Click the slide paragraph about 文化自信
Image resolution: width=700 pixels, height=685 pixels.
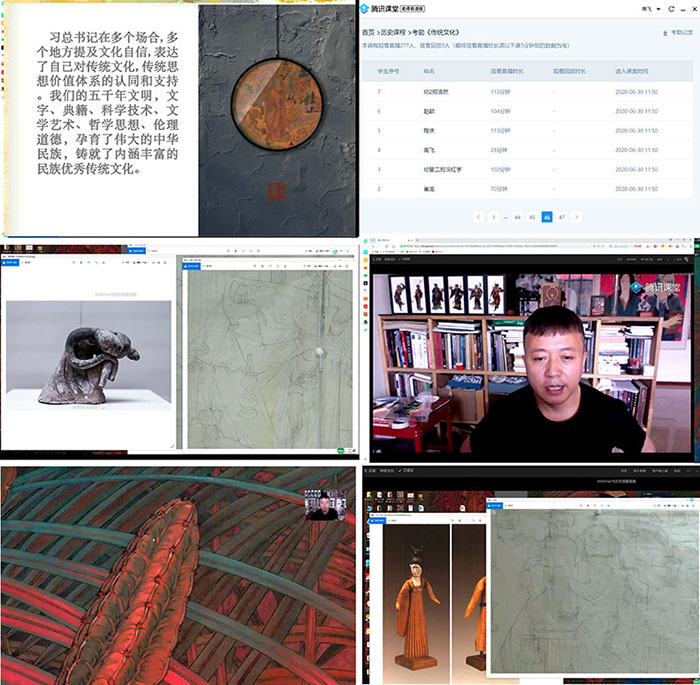click(x=107, y=103)
